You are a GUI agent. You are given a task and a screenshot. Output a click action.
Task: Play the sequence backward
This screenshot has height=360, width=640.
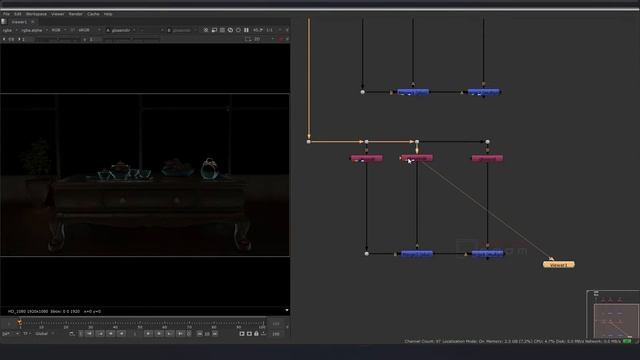(121, 334)
